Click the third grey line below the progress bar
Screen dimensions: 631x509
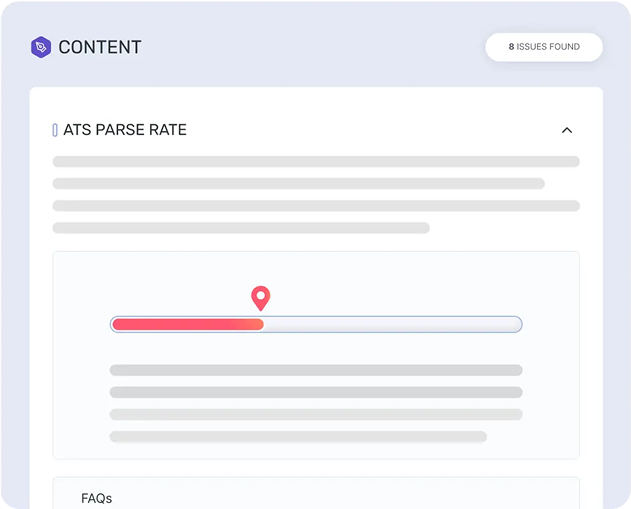pos(316,414)
